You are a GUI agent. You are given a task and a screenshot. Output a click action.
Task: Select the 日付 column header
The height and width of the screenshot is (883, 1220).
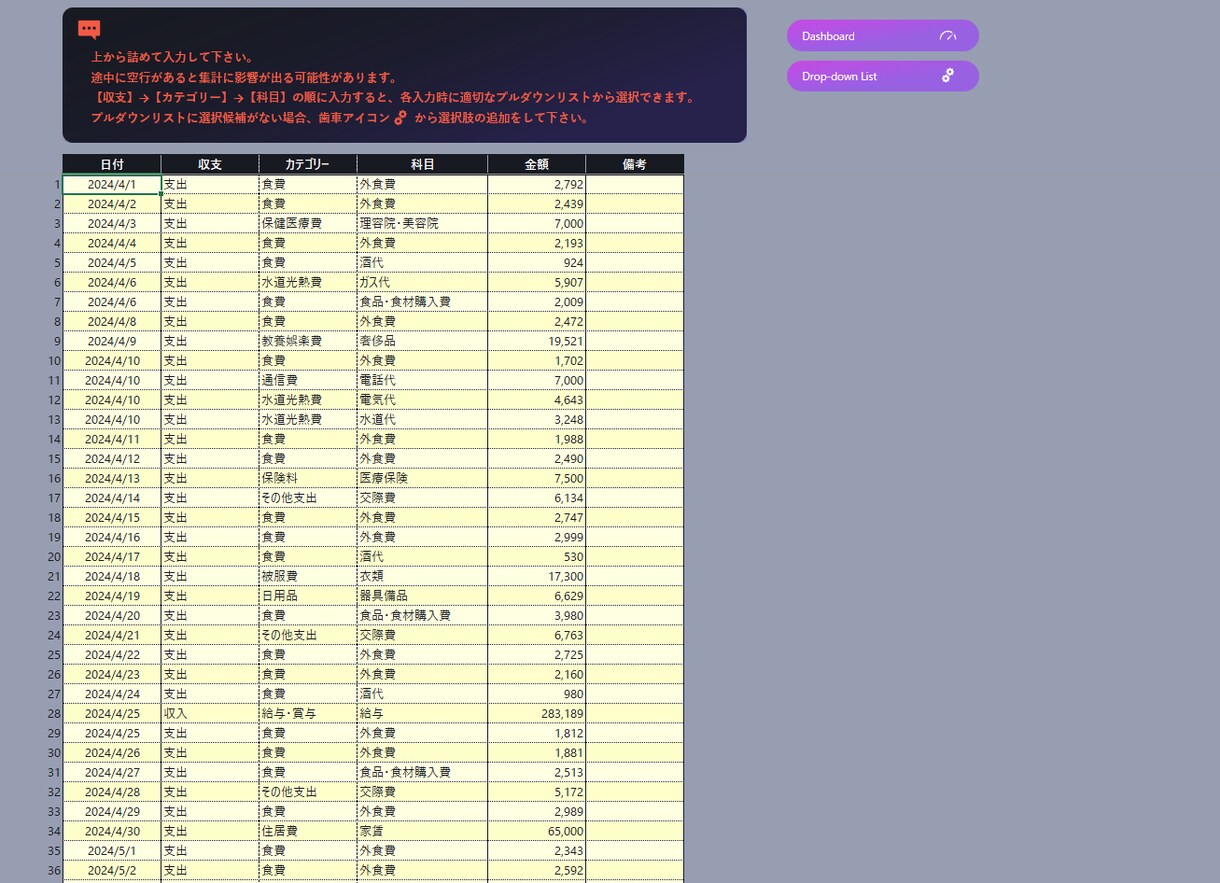pyautogui.click(x=112, y=164)
